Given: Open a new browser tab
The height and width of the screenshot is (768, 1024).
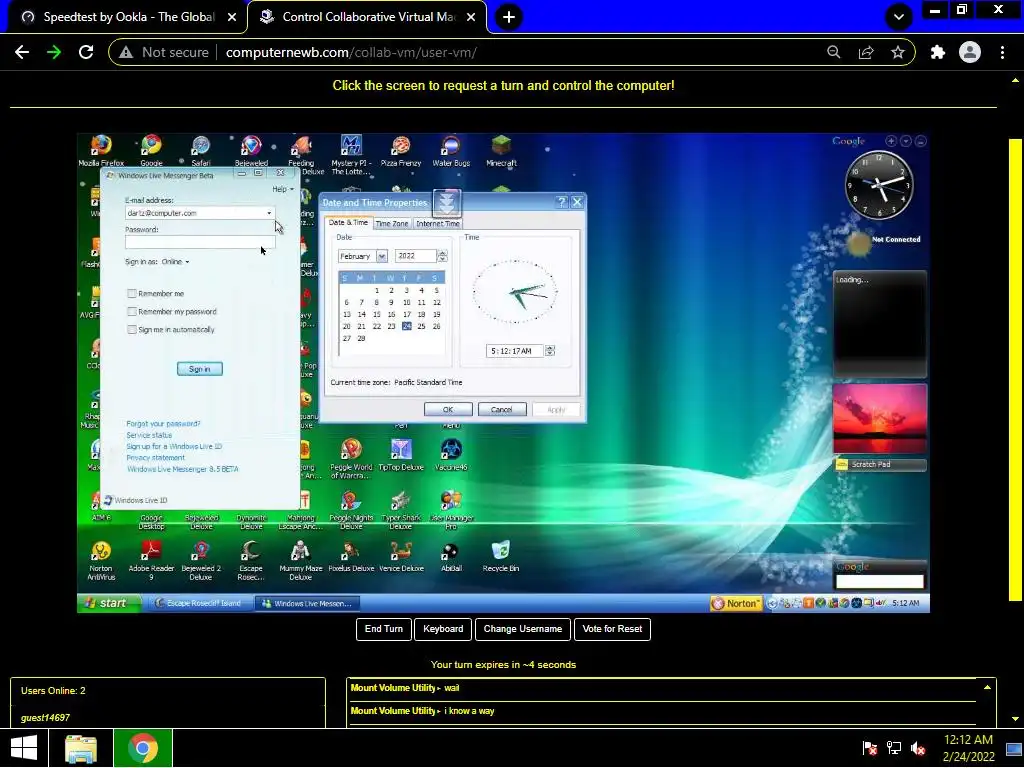Looking at the screenshot, I should (509, 17).
